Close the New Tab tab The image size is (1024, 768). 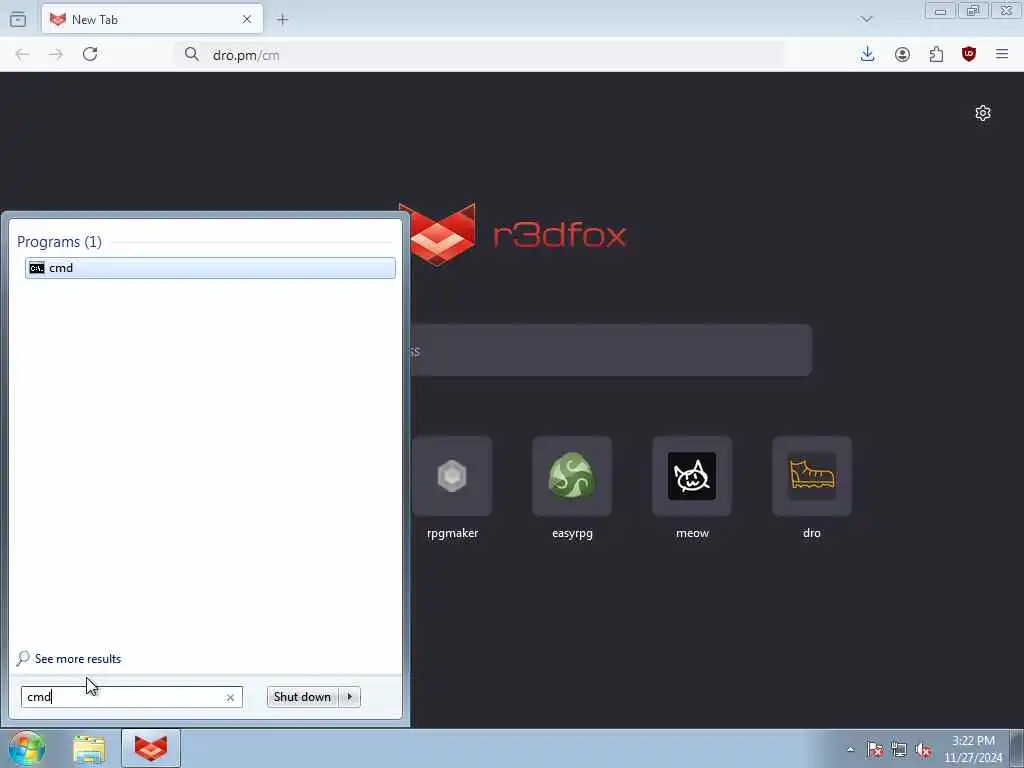tap(247, 20)
